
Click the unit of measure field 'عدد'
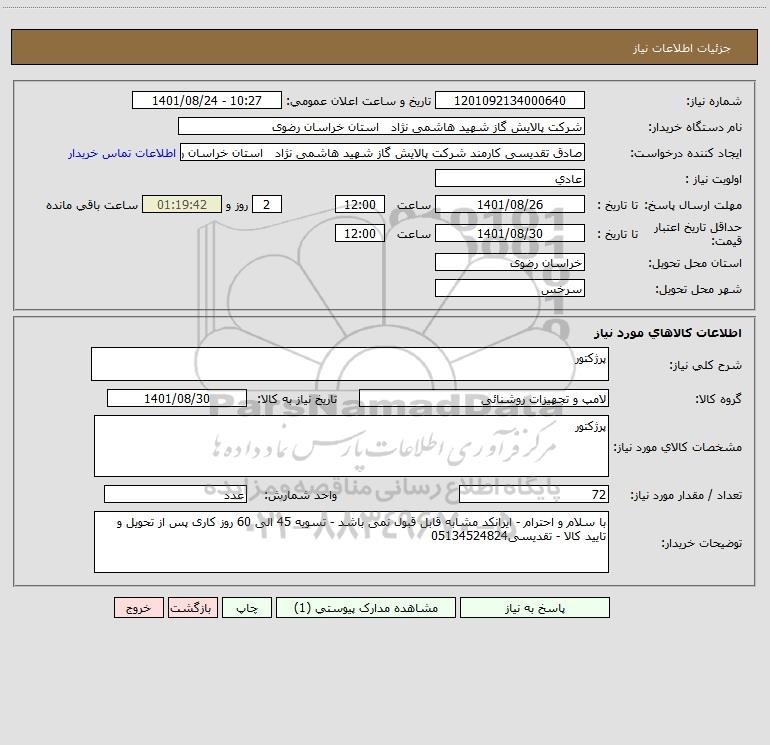click(175, 494)
